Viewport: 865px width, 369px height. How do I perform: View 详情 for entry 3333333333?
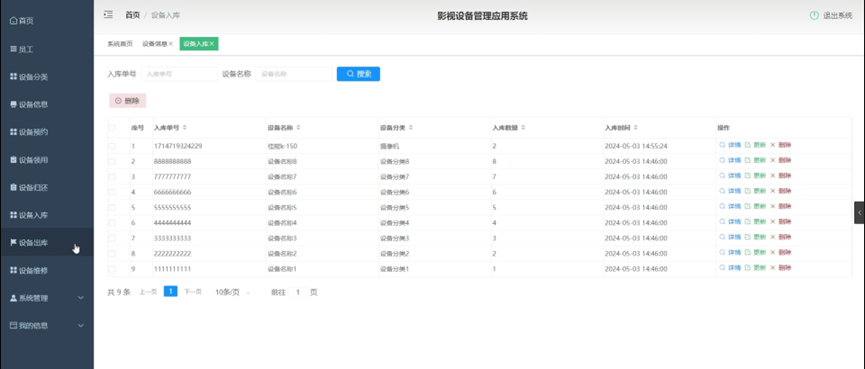click(730, 237)
